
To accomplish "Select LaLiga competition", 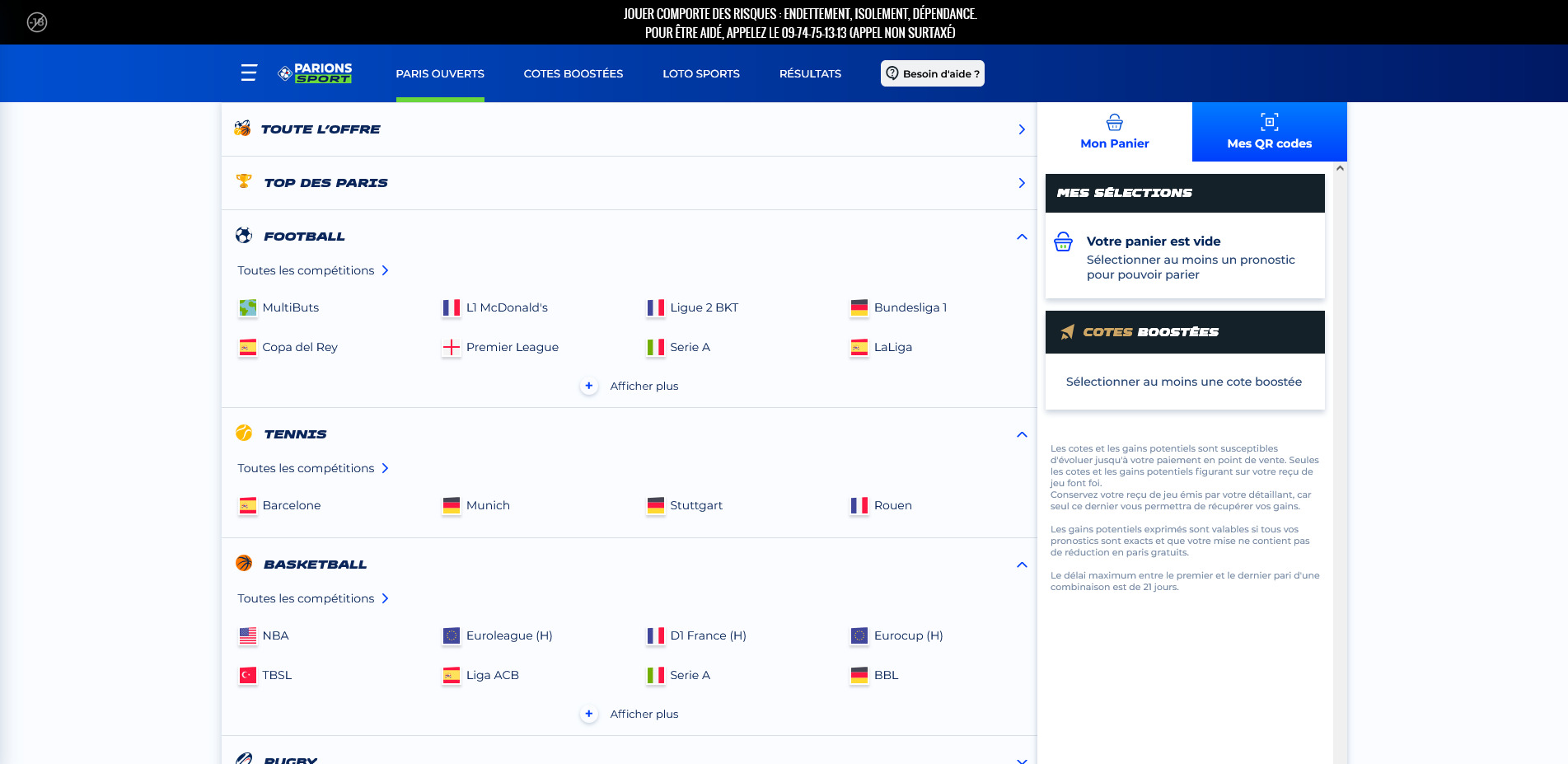I will 882,347.
